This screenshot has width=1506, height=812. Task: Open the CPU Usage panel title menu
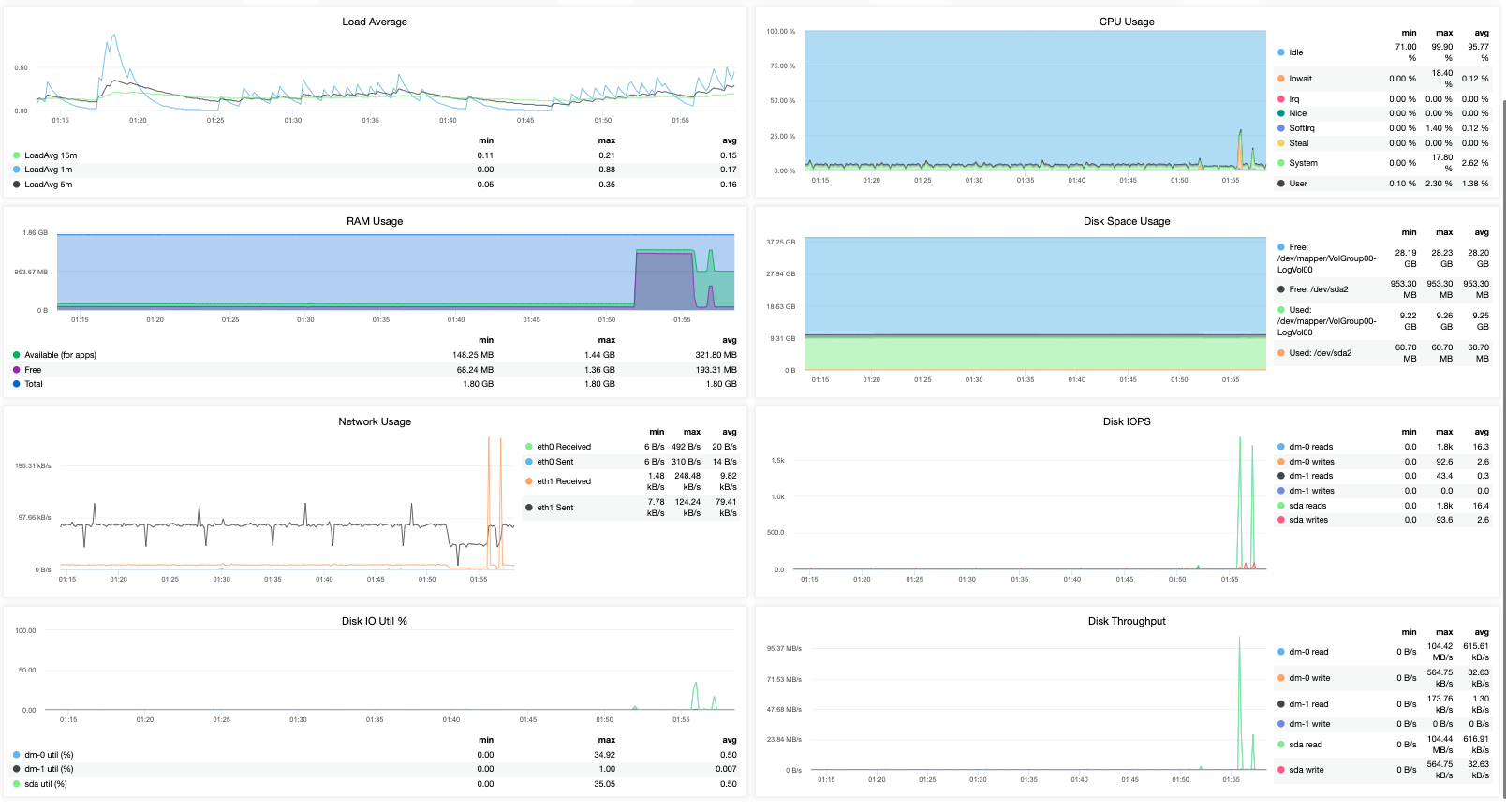coord(1127,22)
